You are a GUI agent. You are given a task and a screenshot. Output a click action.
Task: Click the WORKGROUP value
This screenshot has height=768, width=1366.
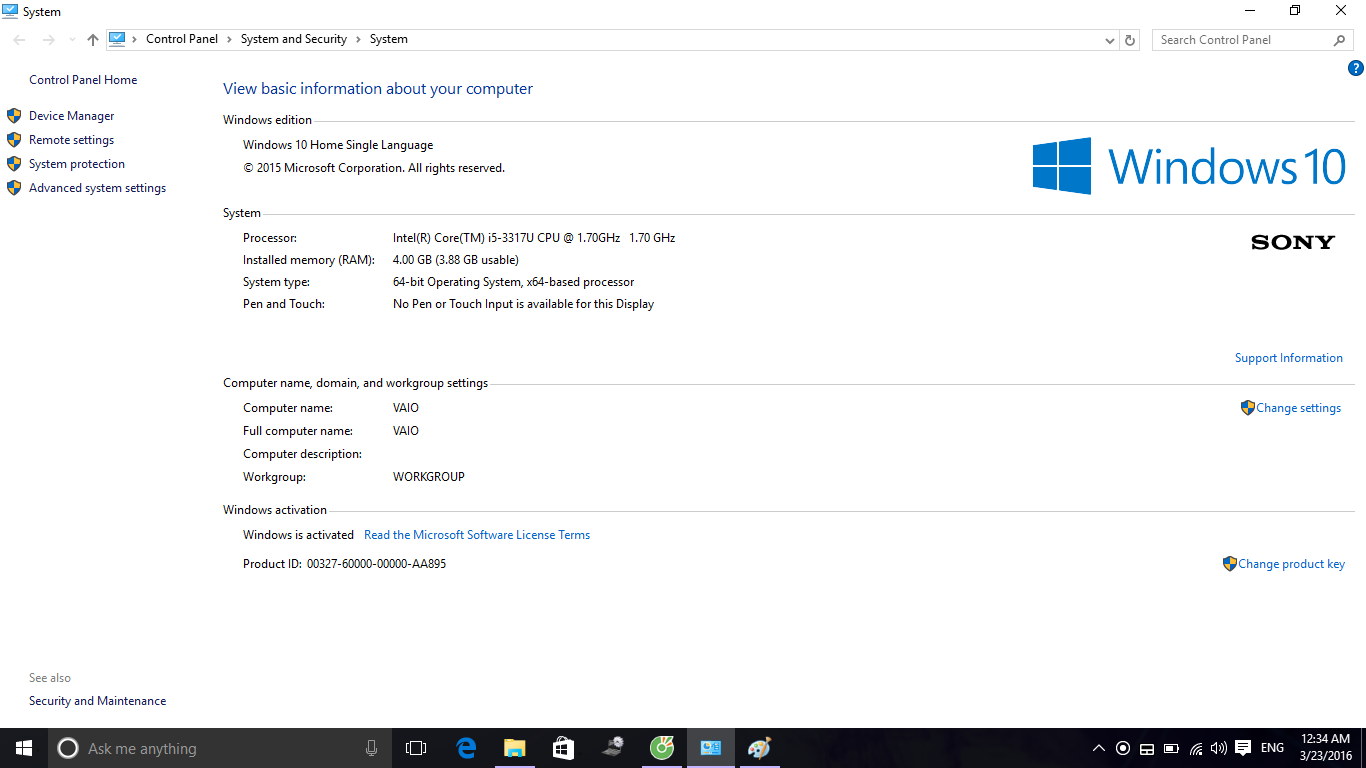click(429, 477)
